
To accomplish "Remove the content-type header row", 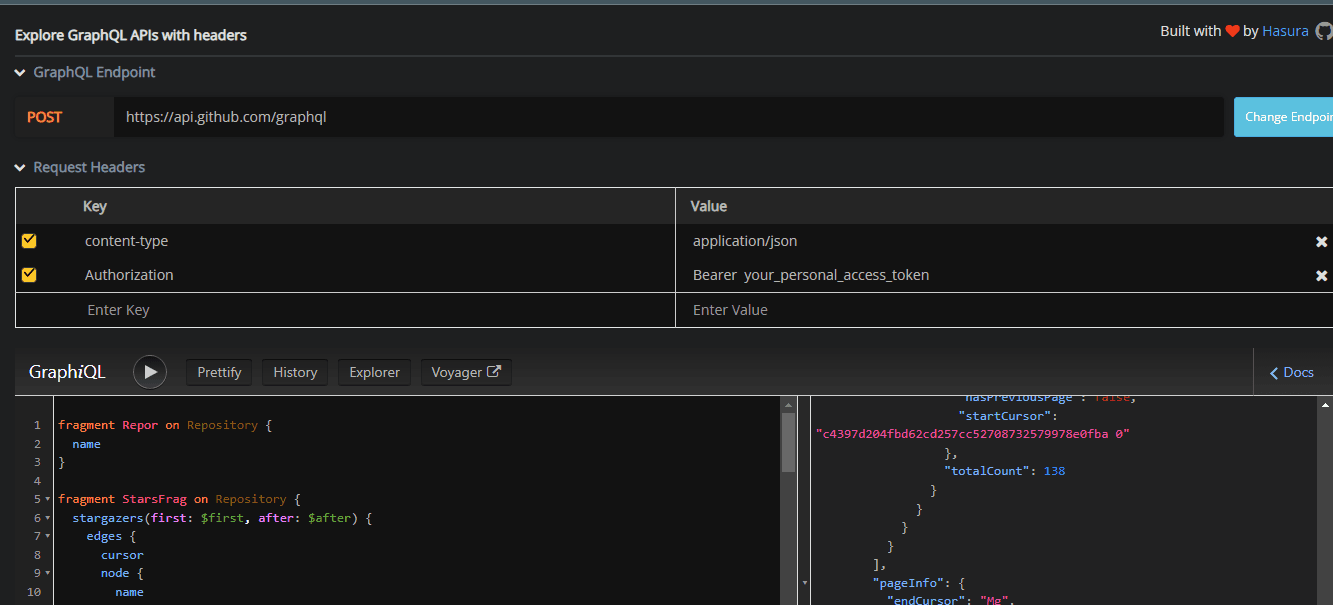I will point(1321,242).
